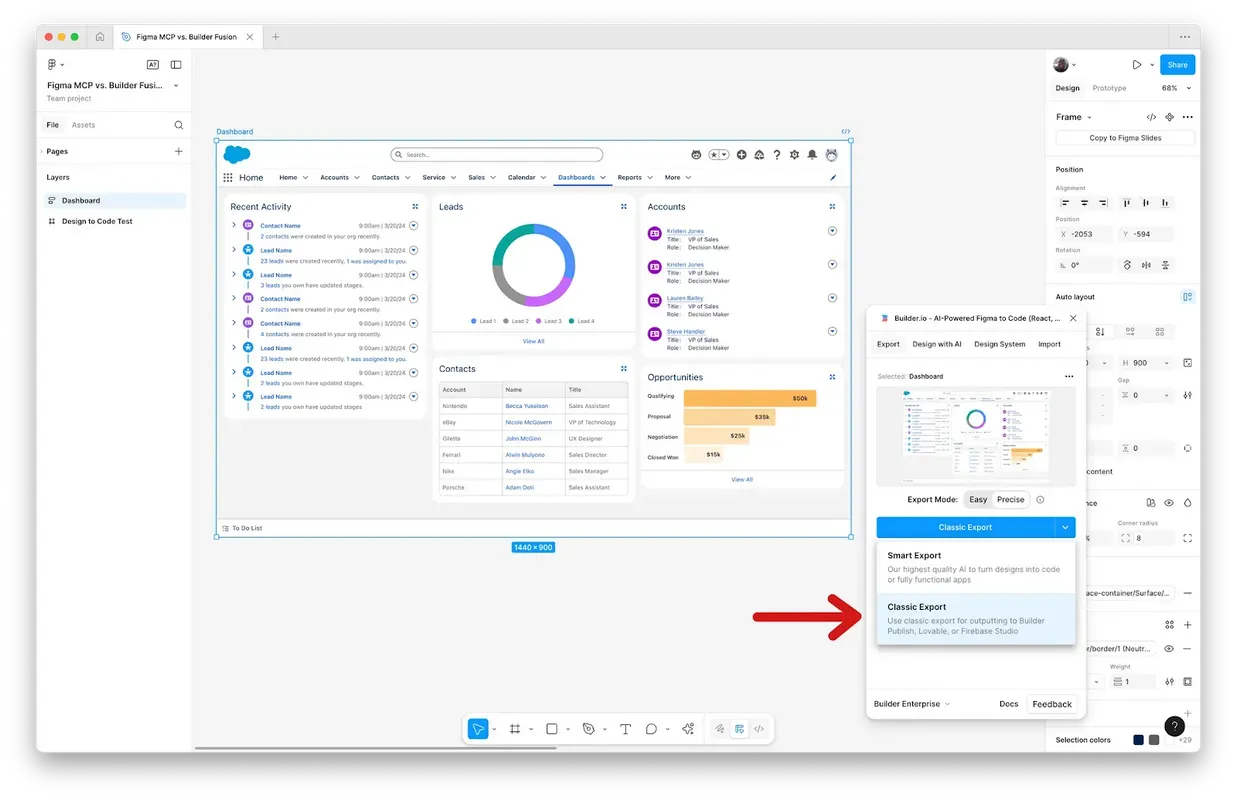The image size is (1237, 800).
Task: Switch to Import tab in plugin
Action: click(1049, 344)
